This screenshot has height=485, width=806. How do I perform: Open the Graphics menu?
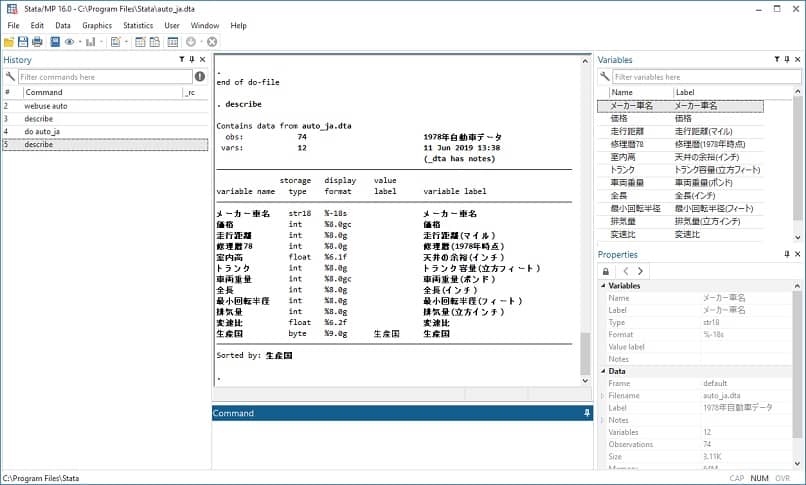point(97,25)
